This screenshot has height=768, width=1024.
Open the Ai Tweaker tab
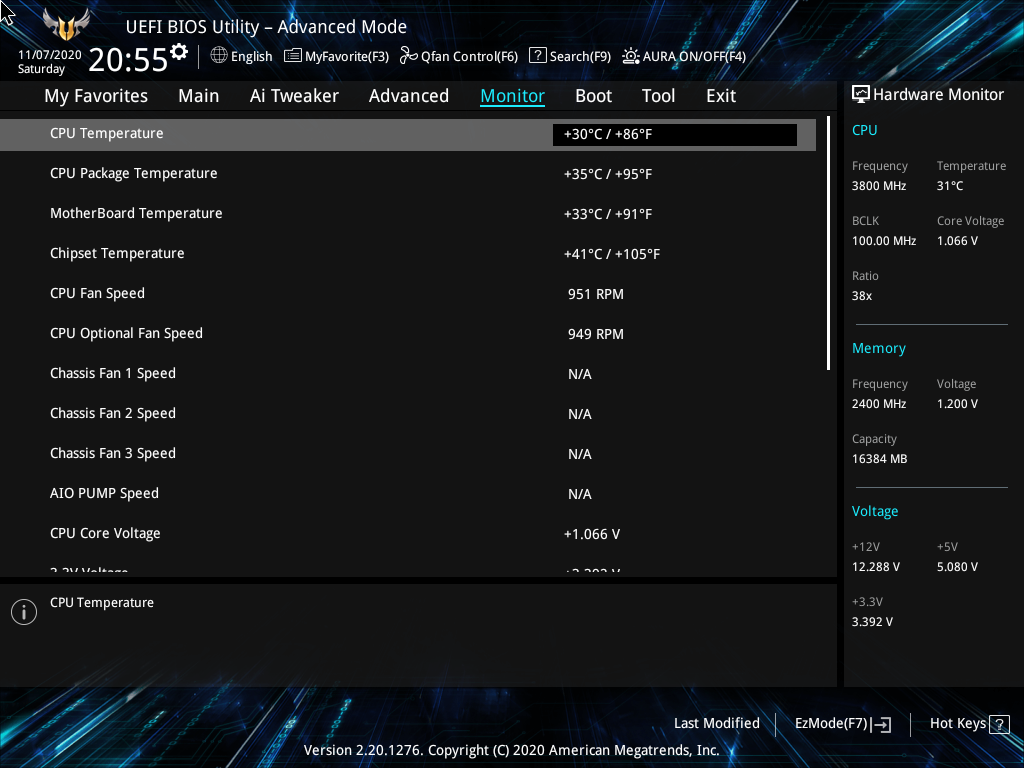pyautogui.click(x=294, y=96)
